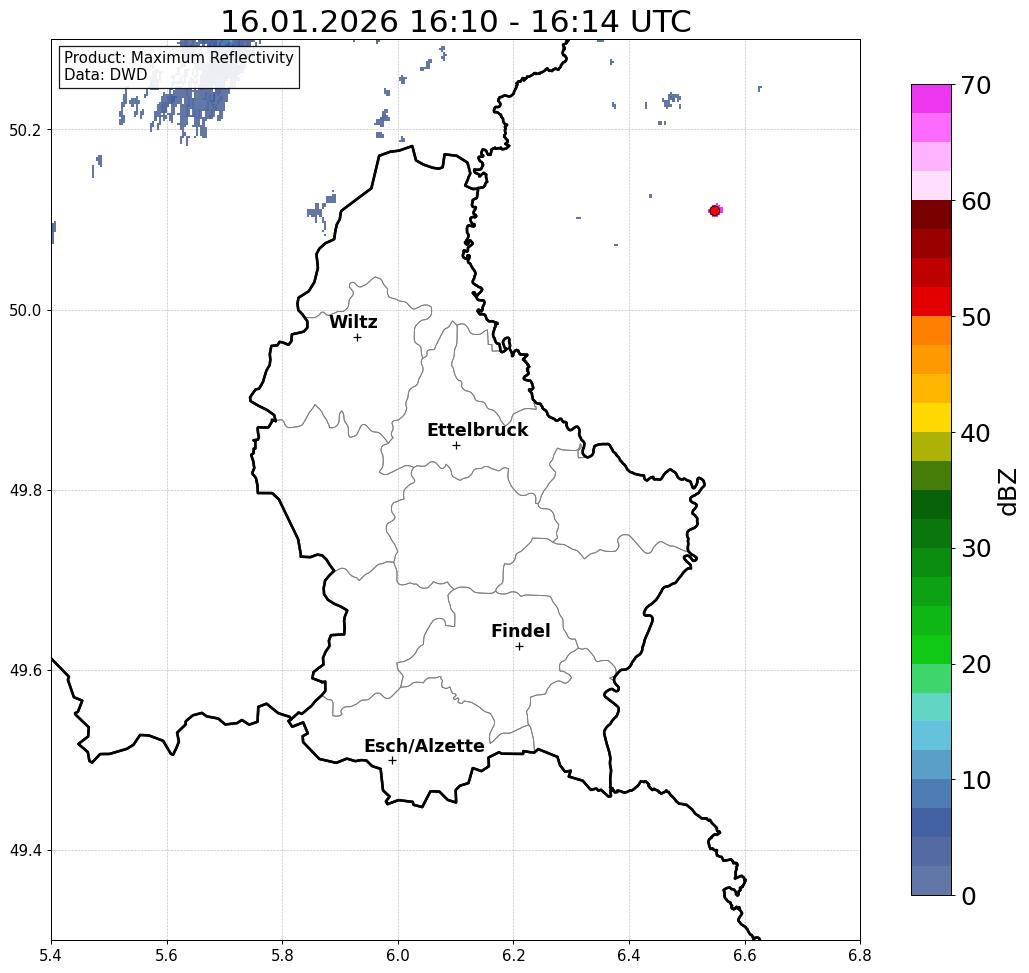Click the longitude tick label 5.6
The image size is (1029, 973).
click(x=167, y=955)
